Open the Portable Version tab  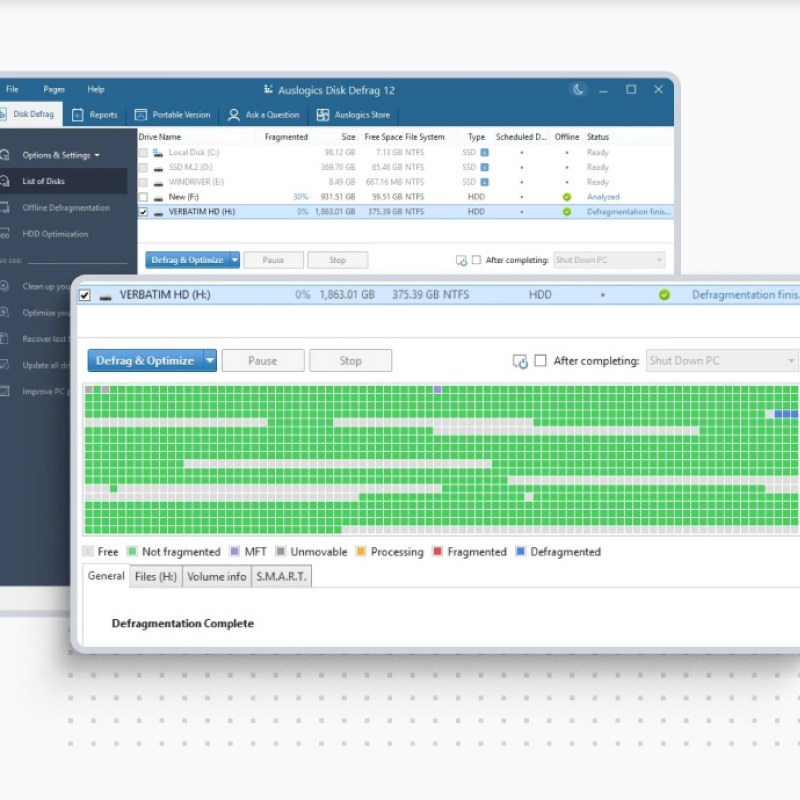tap(172, 115)
